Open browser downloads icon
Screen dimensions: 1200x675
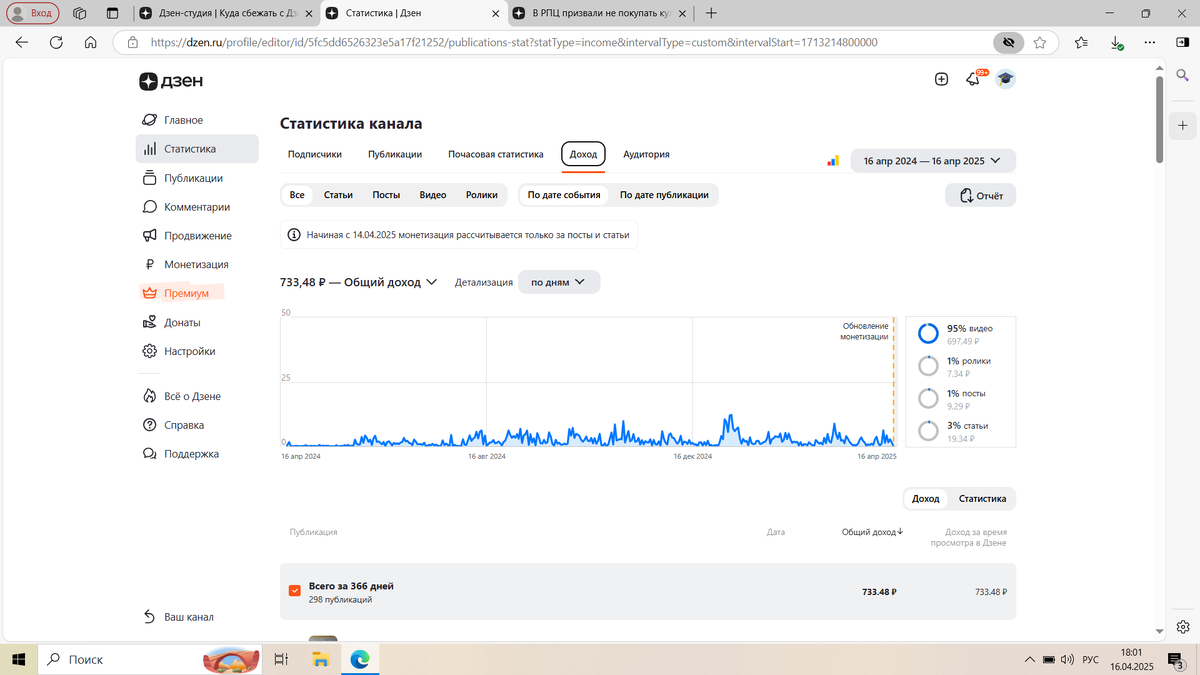pyautogui.click(x=1117, y=43)
